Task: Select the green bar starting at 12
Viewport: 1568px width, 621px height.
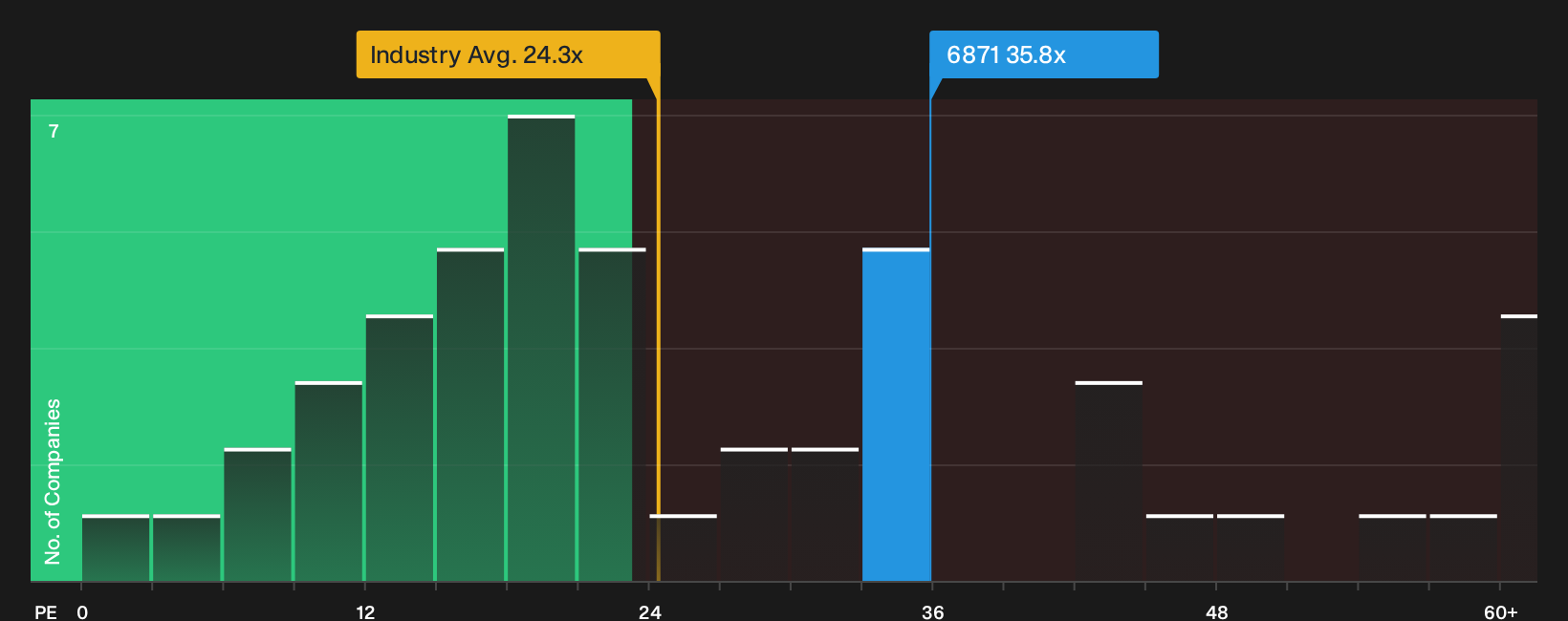Action: click(400, 448)
